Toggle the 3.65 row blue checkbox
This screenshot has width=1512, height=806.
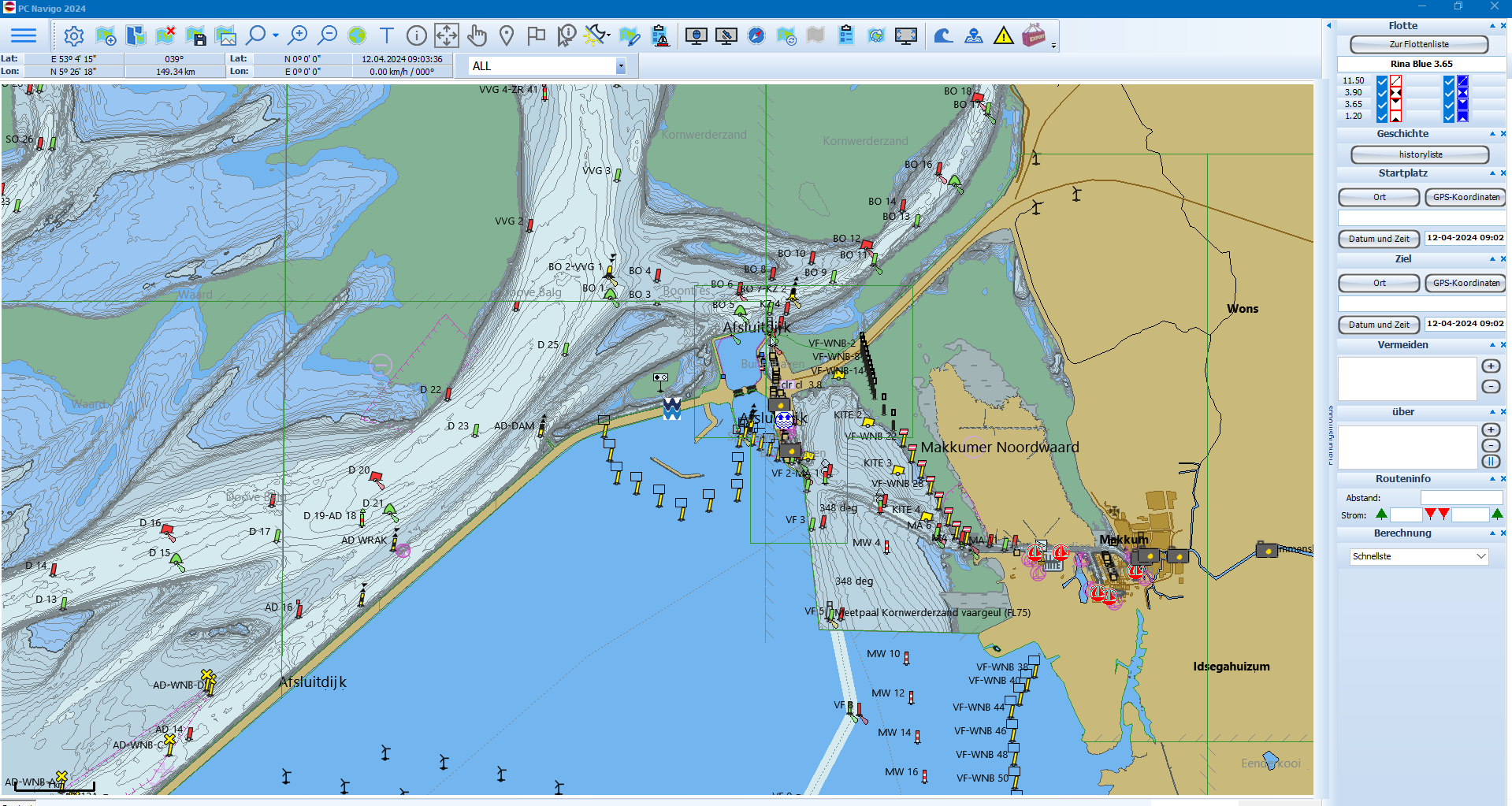[x=1382, y=104]
